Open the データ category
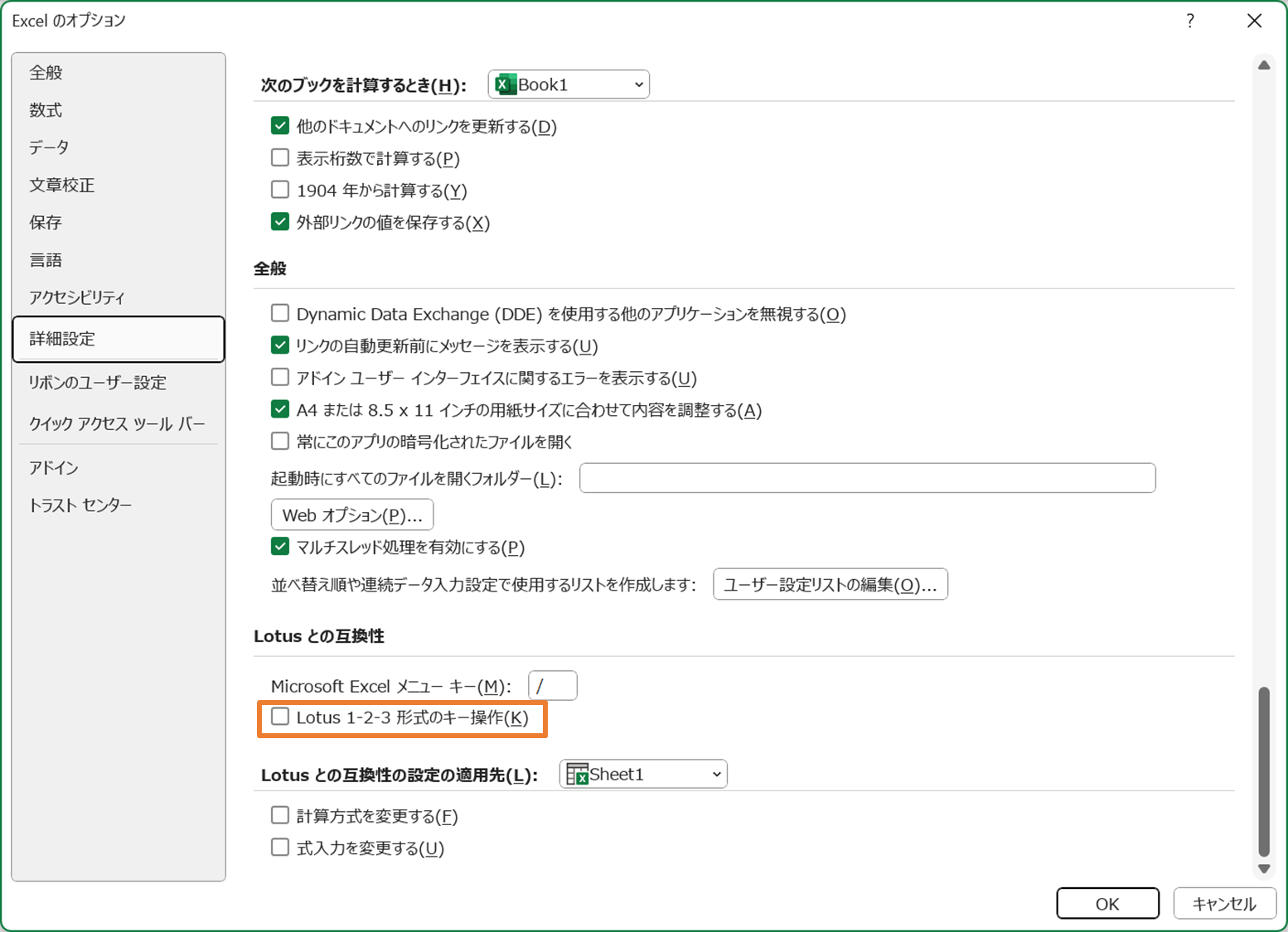1288x932 pixels. (119, 147)
